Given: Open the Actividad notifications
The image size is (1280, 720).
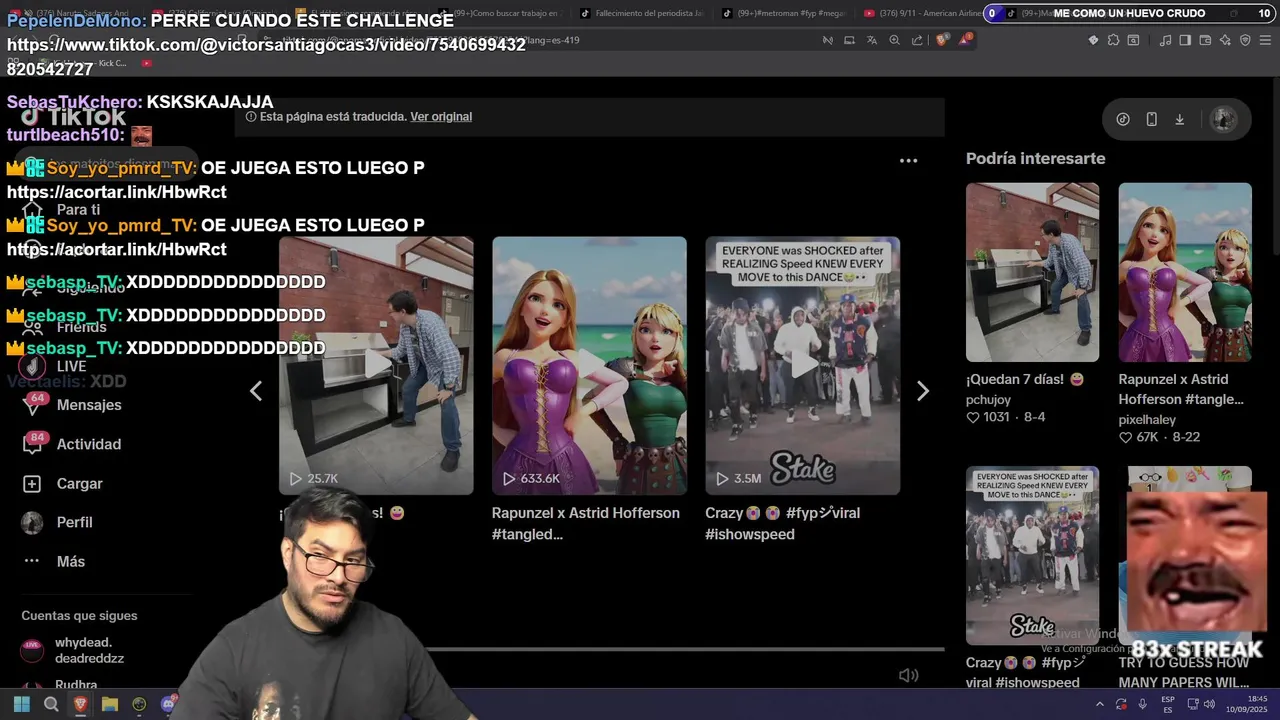Looking at the screenshot, I should [x=72, y=444].
